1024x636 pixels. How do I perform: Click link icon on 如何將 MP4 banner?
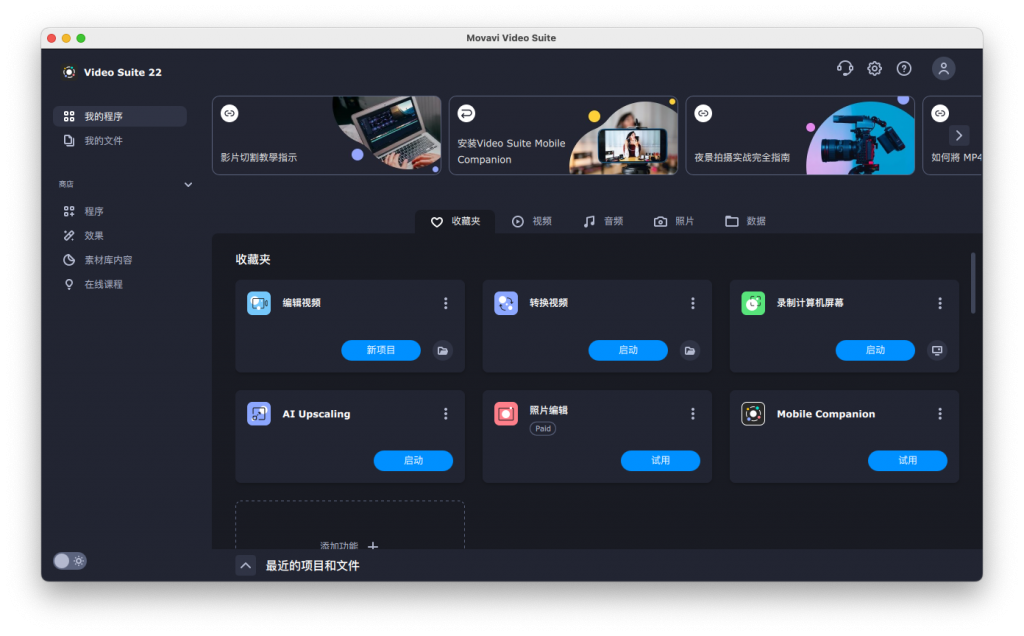pos(940,114)
